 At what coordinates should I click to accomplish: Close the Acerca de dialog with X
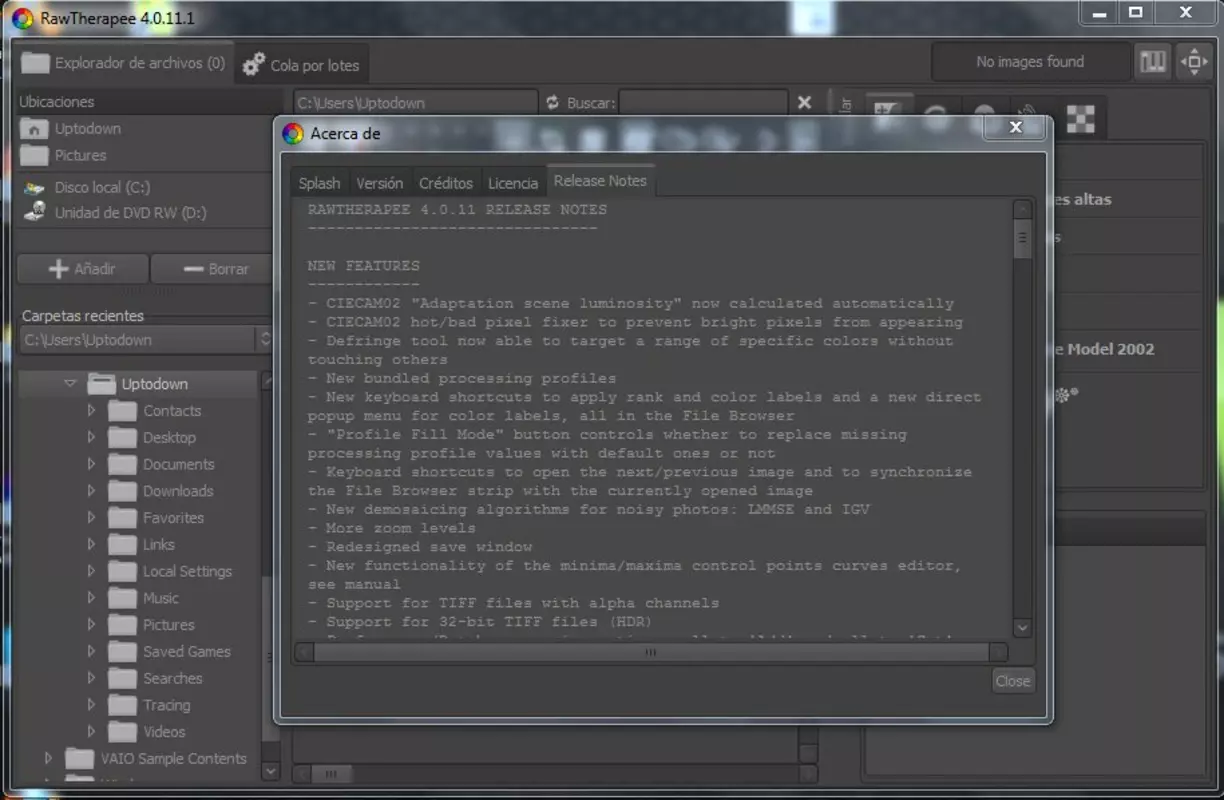click(x=1016, y=127)
